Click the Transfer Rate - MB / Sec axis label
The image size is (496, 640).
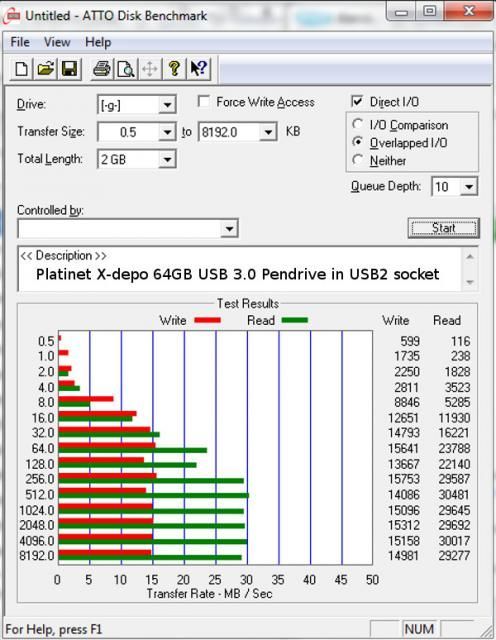click(209, 593)
